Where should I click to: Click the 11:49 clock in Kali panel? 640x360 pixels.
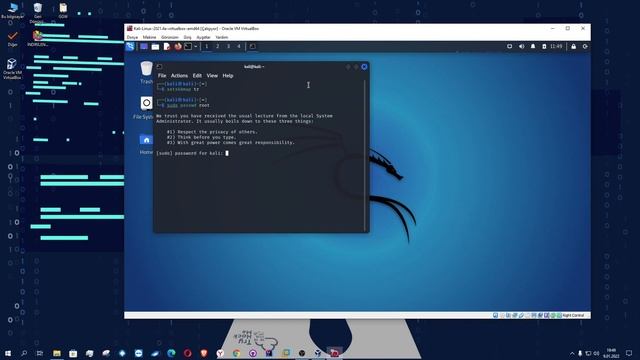[x=556, y=47]
